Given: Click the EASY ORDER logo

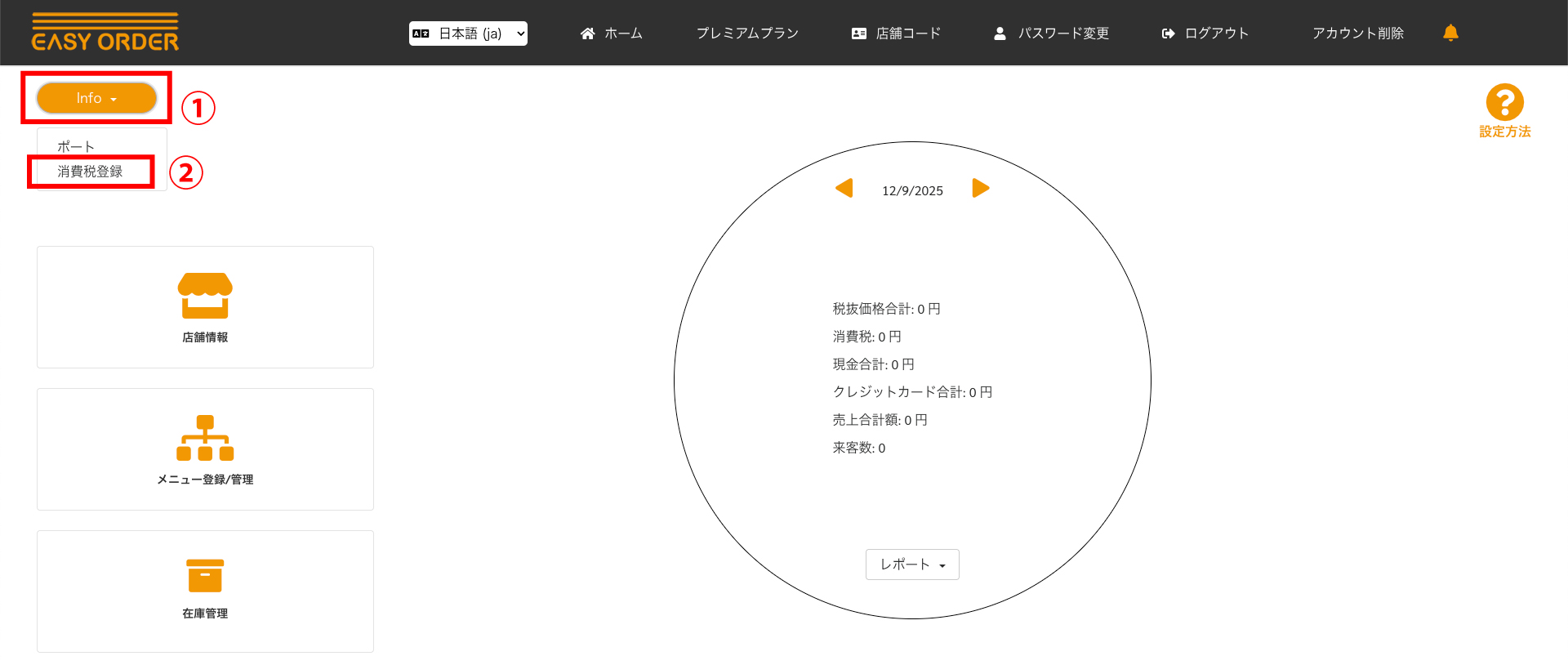Looking at the screenshot, I should [x=105, y=33].
